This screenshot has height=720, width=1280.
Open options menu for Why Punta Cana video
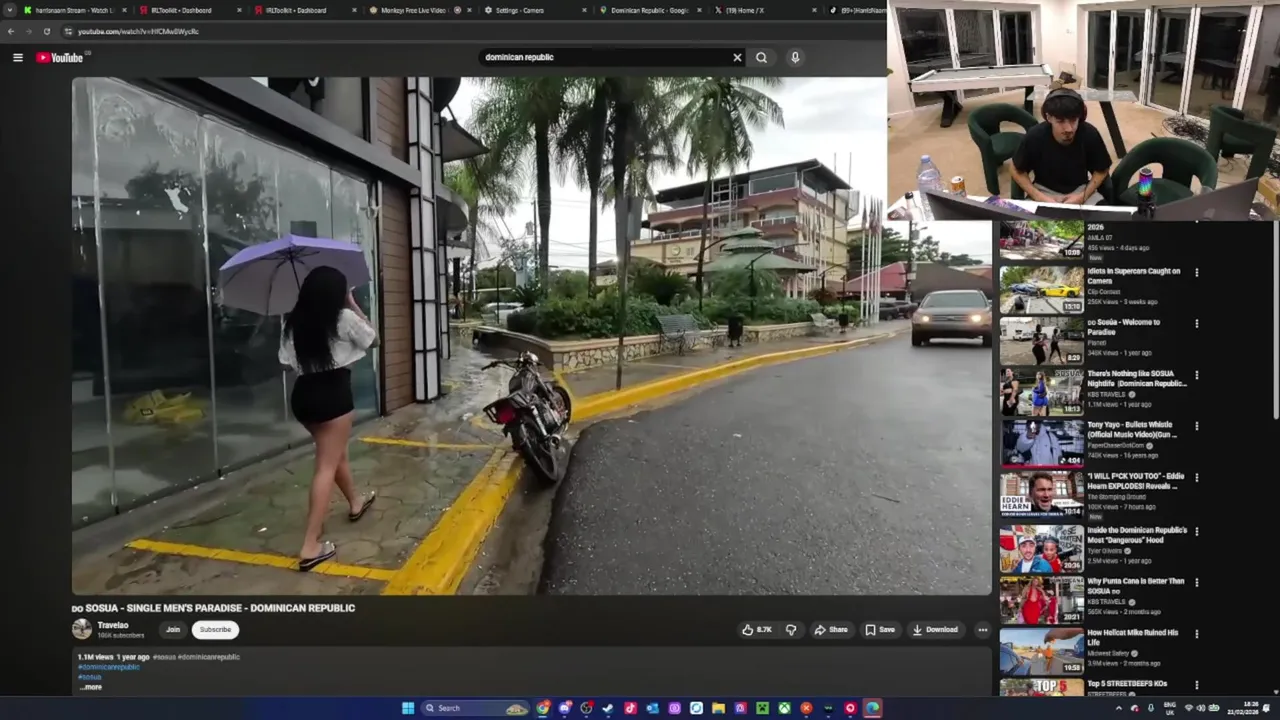(x=1196, y=582)
